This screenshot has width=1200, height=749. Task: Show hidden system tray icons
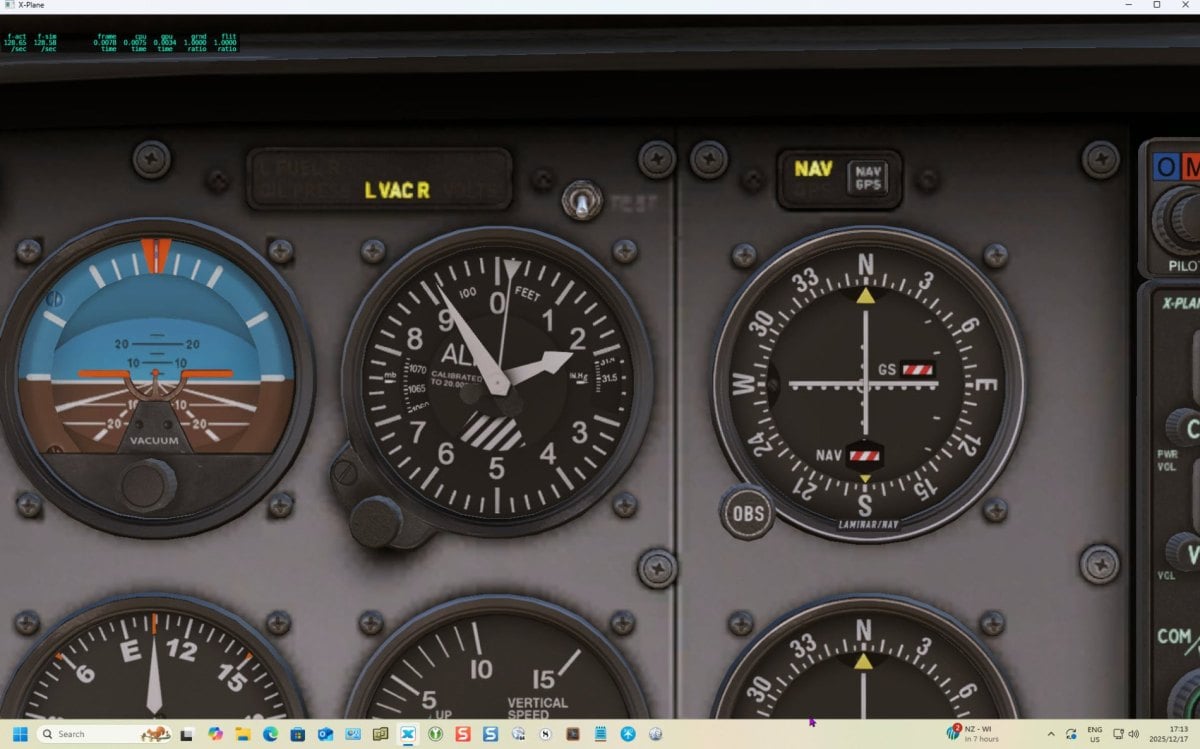coord(1050,733)
